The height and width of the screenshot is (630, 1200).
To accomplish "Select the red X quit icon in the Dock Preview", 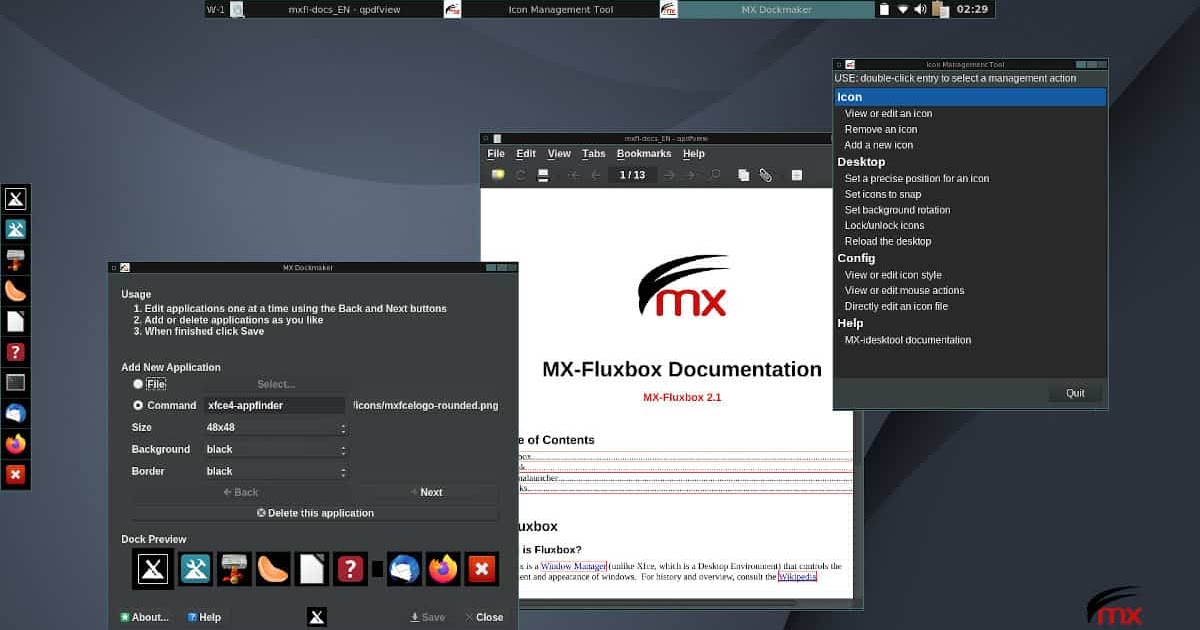I will (x=482, y=568).
